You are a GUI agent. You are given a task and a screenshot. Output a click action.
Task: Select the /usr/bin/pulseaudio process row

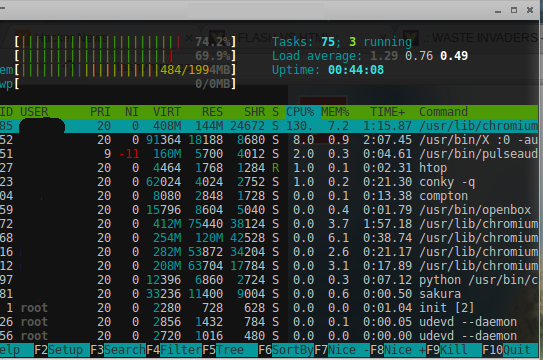(x=269, y=154)
